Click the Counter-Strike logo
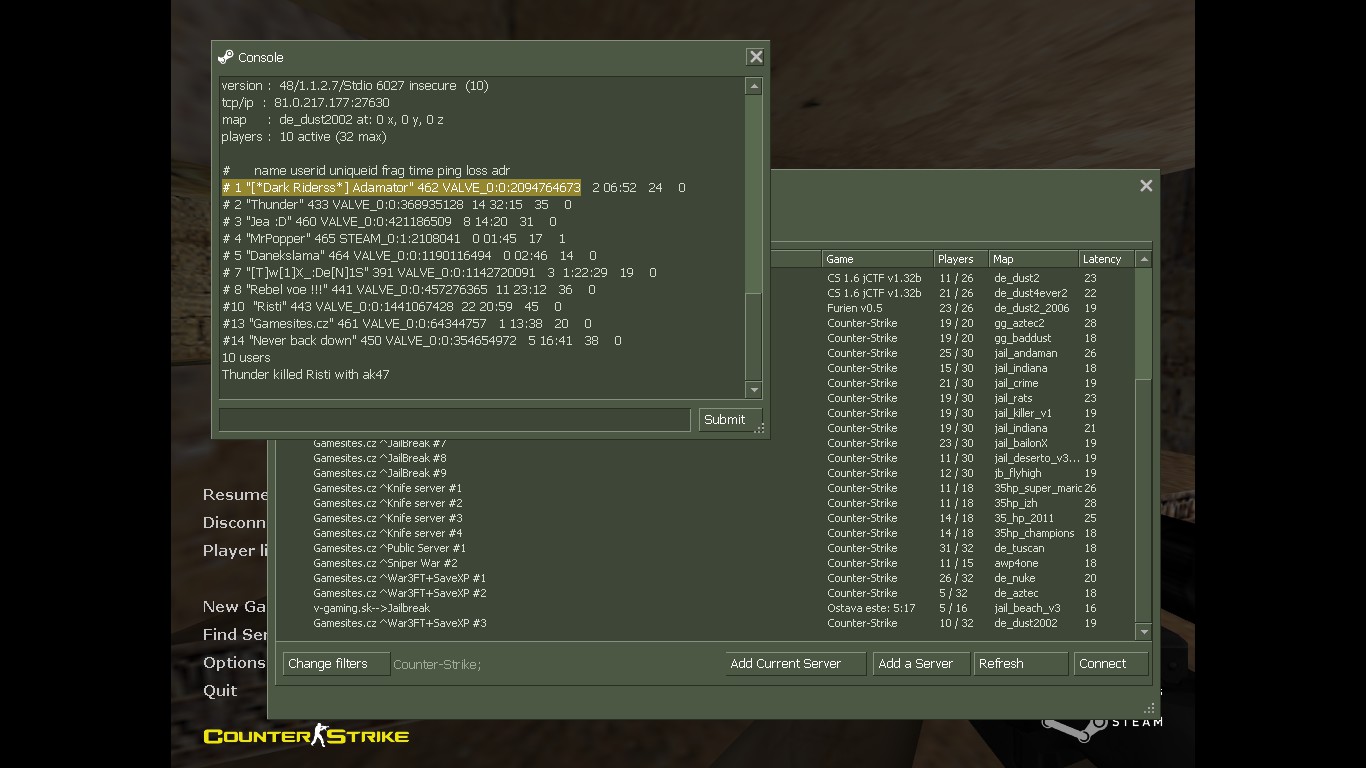Viewport: 1366px width, 768px height. click(306, 736)
